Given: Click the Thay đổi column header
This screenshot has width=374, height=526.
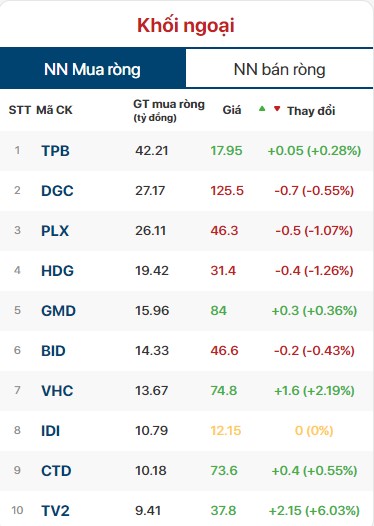Looking at the screenshot, I should 311,111.
